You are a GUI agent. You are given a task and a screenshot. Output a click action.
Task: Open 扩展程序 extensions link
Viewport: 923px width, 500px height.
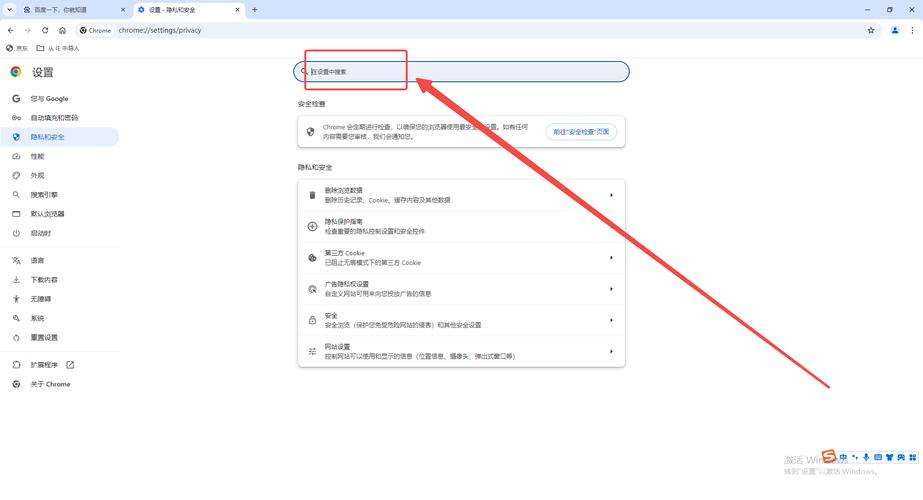[59, 365]
